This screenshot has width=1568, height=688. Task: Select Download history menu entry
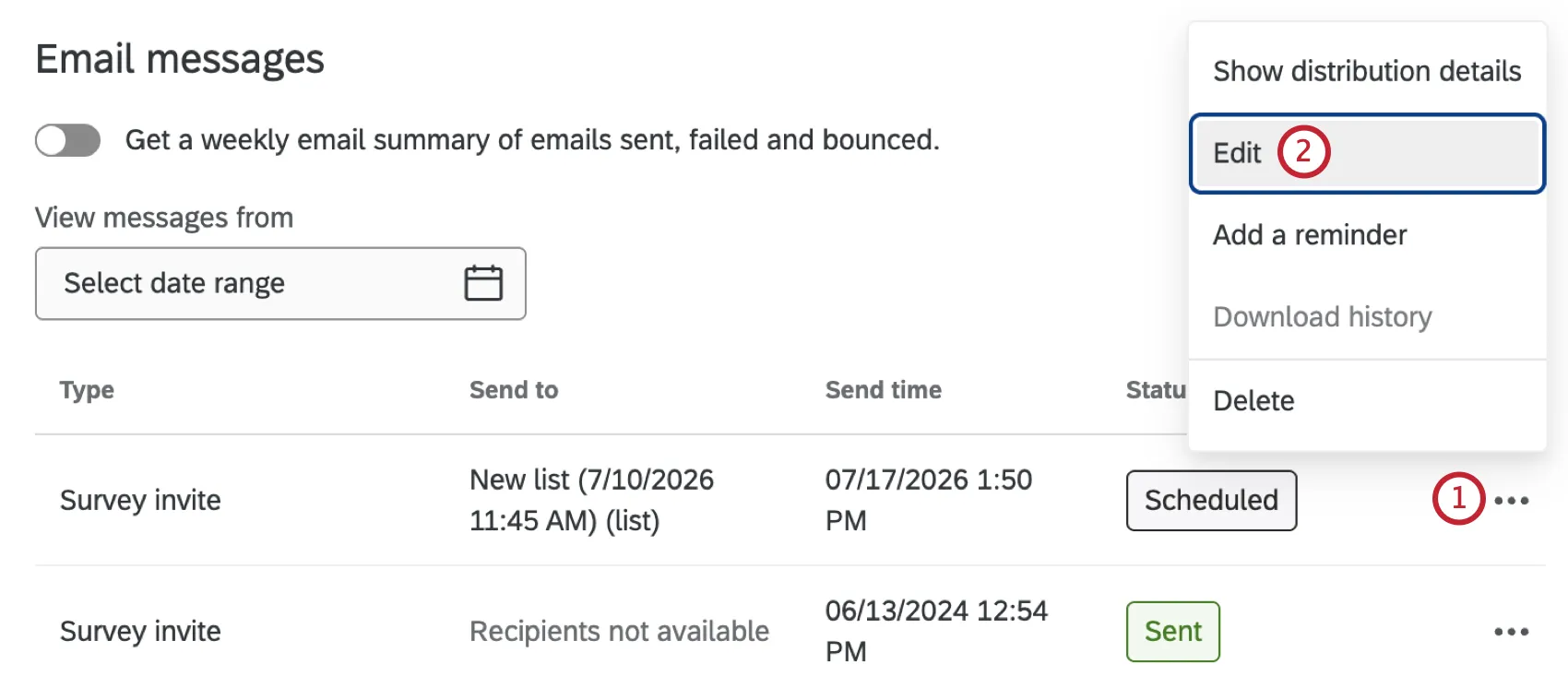point(1367,317)
